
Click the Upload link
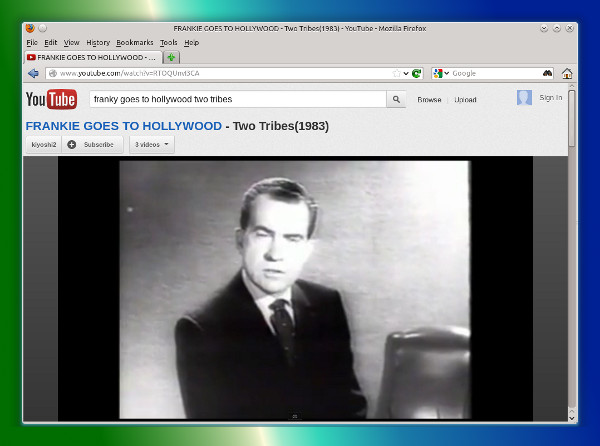[465, 99]
